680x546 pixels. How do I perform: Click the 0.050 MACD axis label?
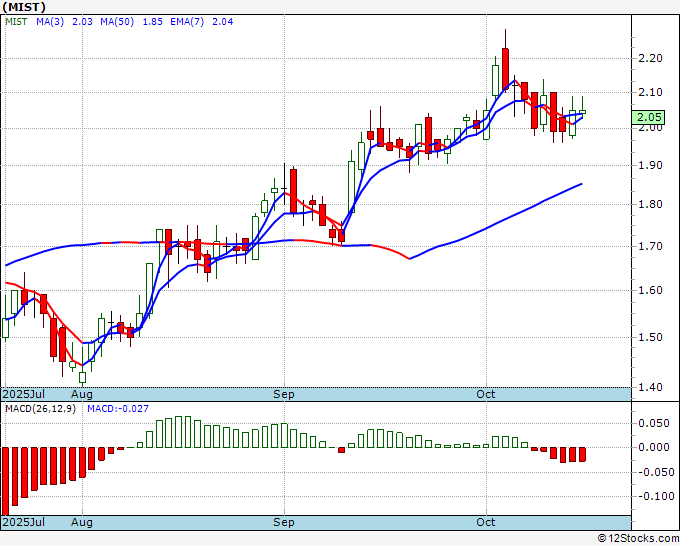654,423
